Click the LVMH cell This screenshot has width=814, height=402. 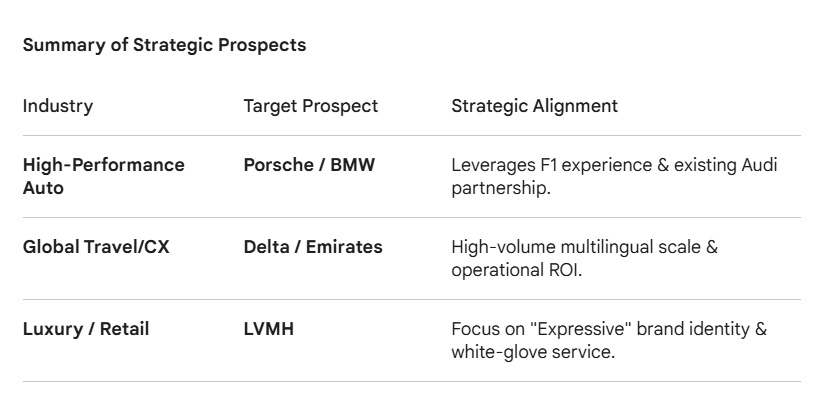tap(269, 329)
